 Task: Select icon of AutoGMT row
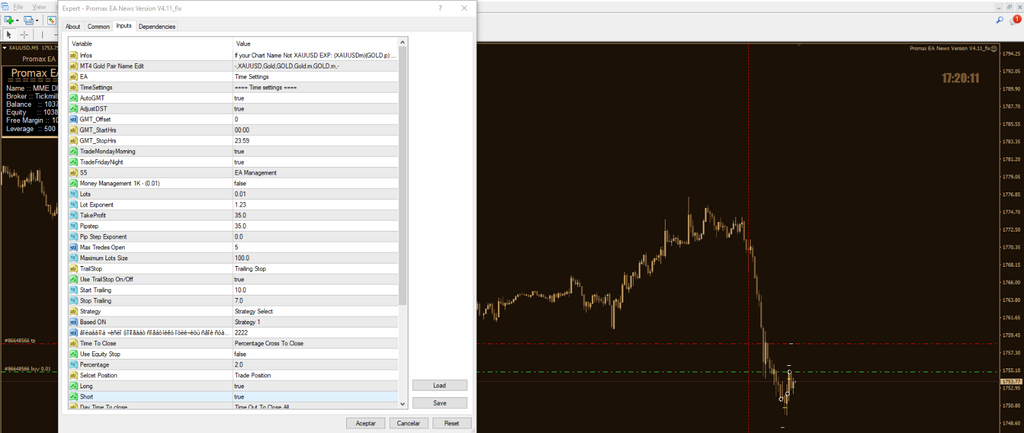pos(74,98)
